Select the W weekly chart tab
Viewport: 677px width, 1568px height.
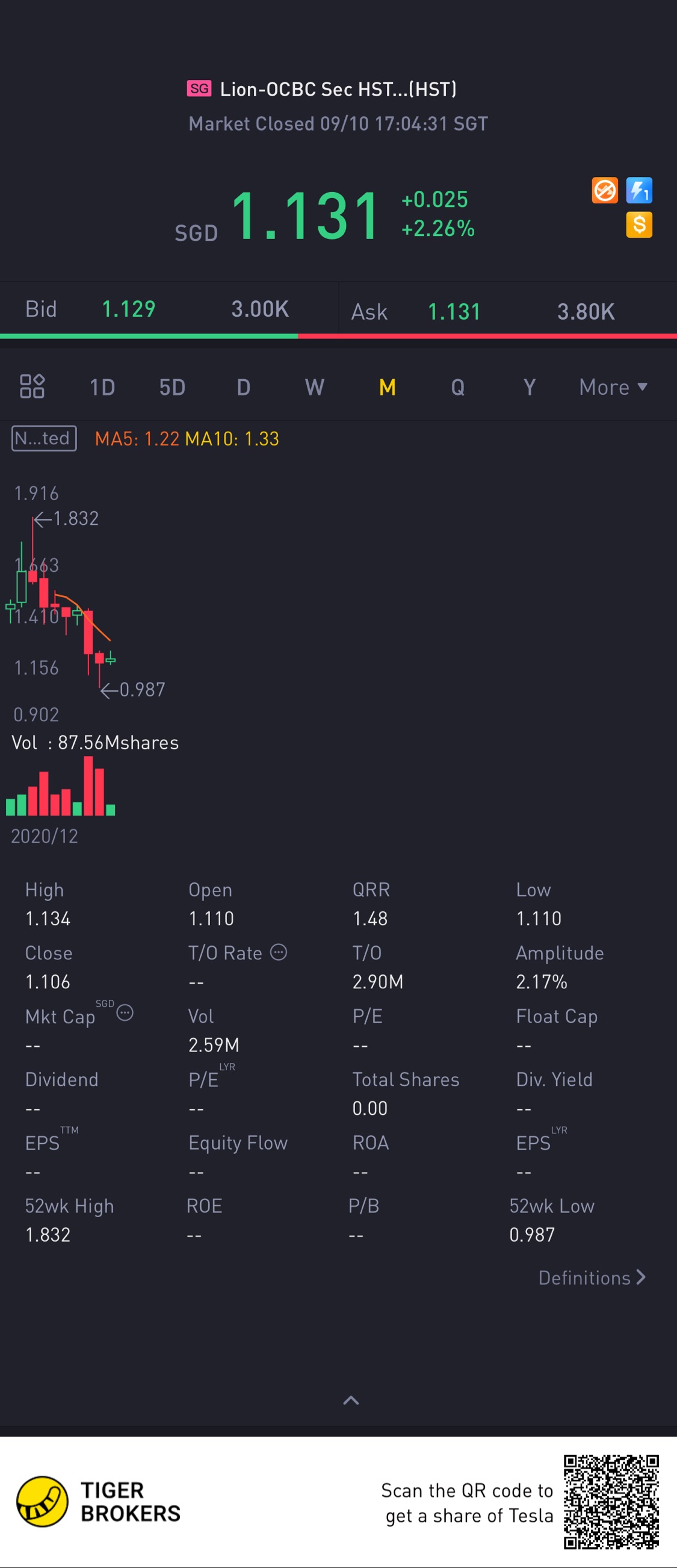click(x=314, y=387)
